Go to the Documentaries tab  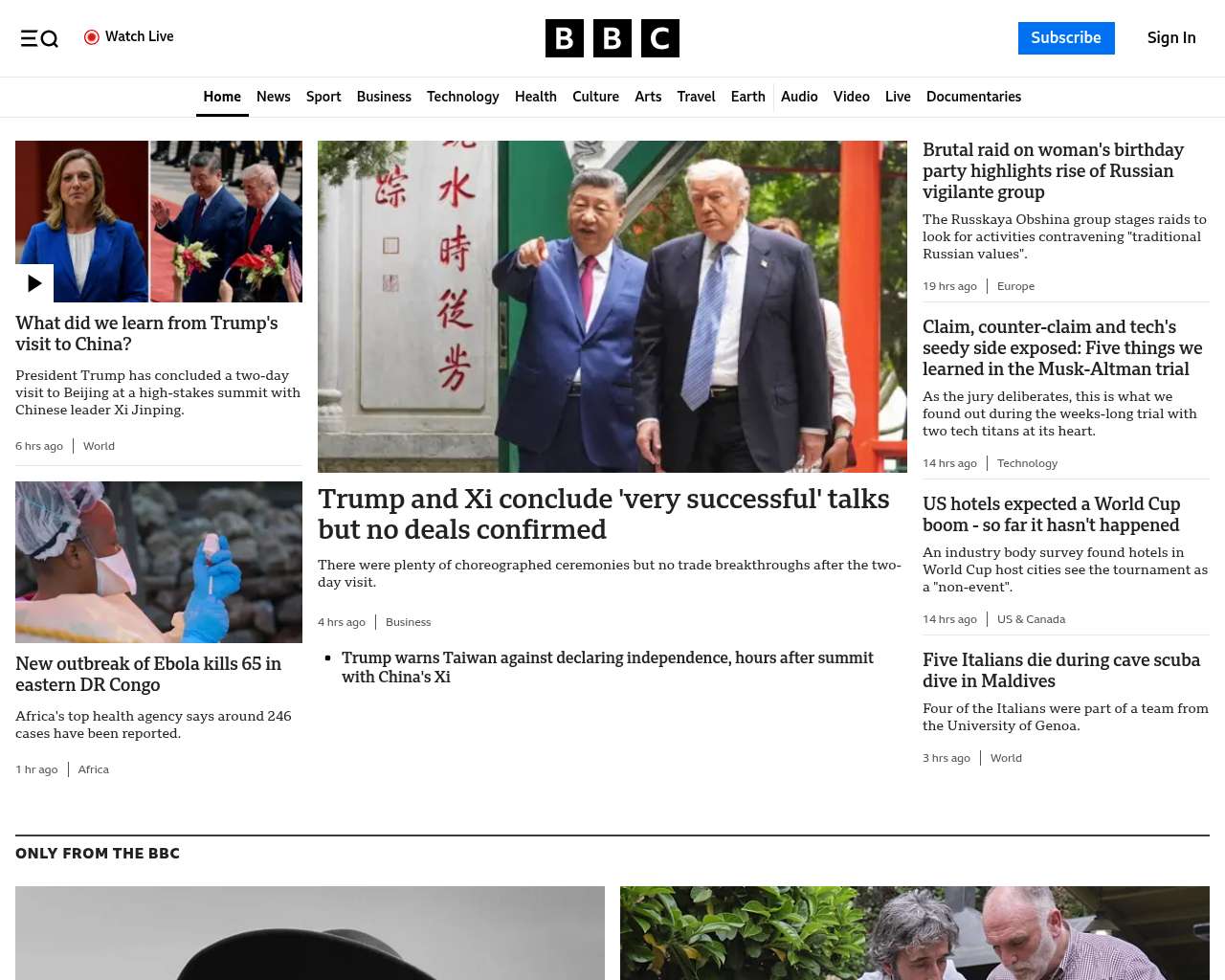pos(973,97)
